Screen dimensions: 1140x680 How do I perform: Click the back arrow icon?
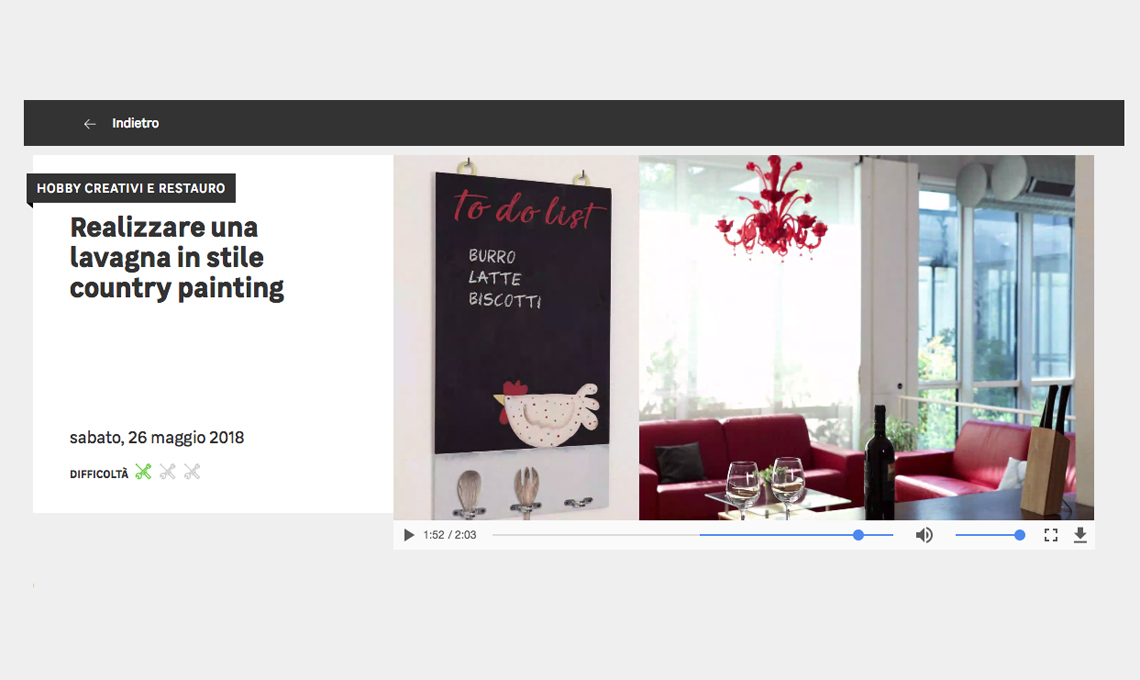pos(89,124)
